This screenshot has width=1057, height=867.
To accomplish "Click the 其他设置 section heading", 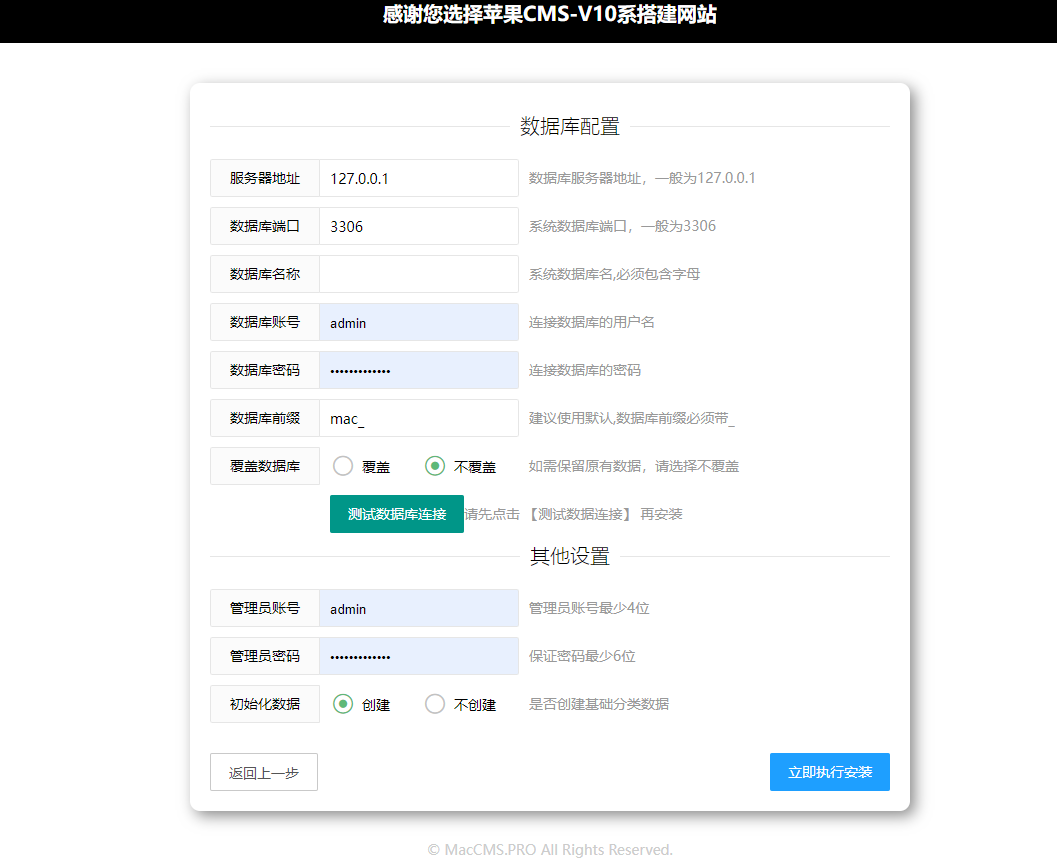I will click(570, 556).
